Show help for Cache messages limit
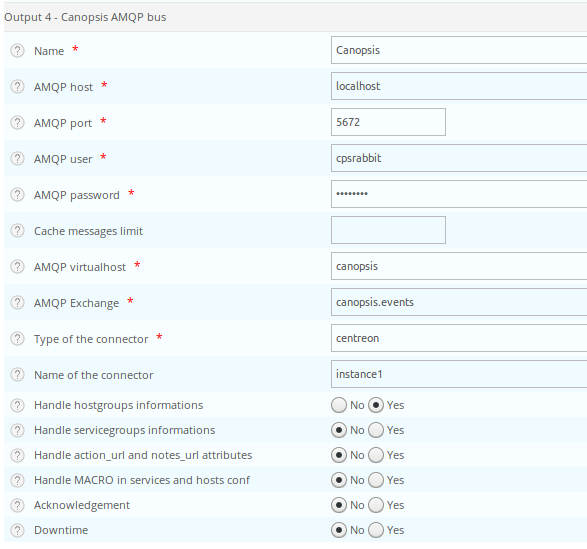The image size is (587, 549). [17, 230]
